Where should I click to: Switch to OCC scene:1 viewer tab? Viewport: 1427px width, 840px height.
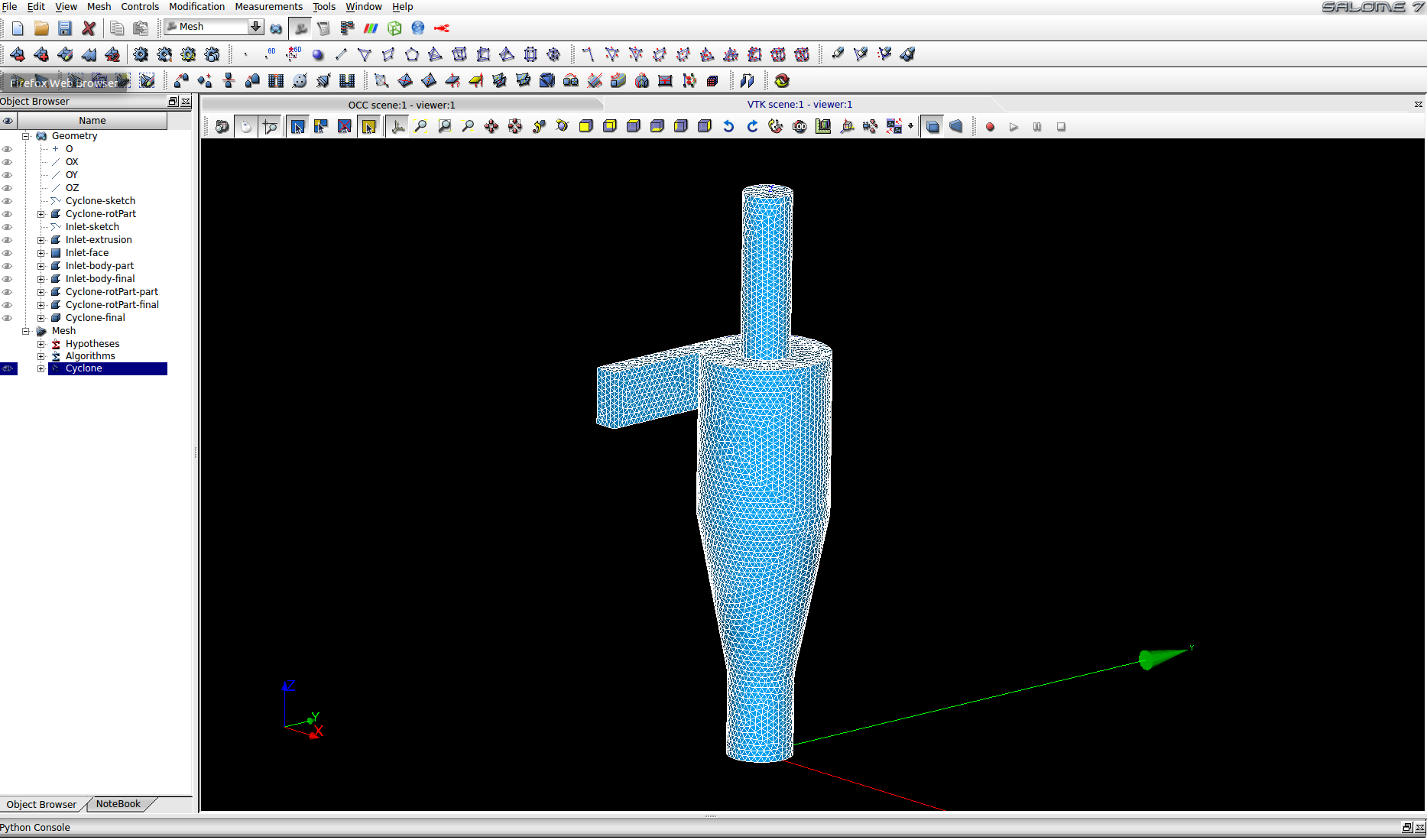(x=401, y=105)
